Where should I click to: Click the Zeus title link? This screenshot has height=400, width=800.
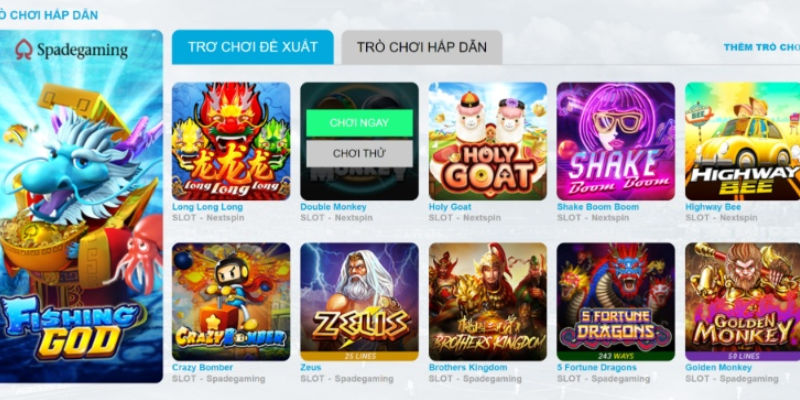311,367
